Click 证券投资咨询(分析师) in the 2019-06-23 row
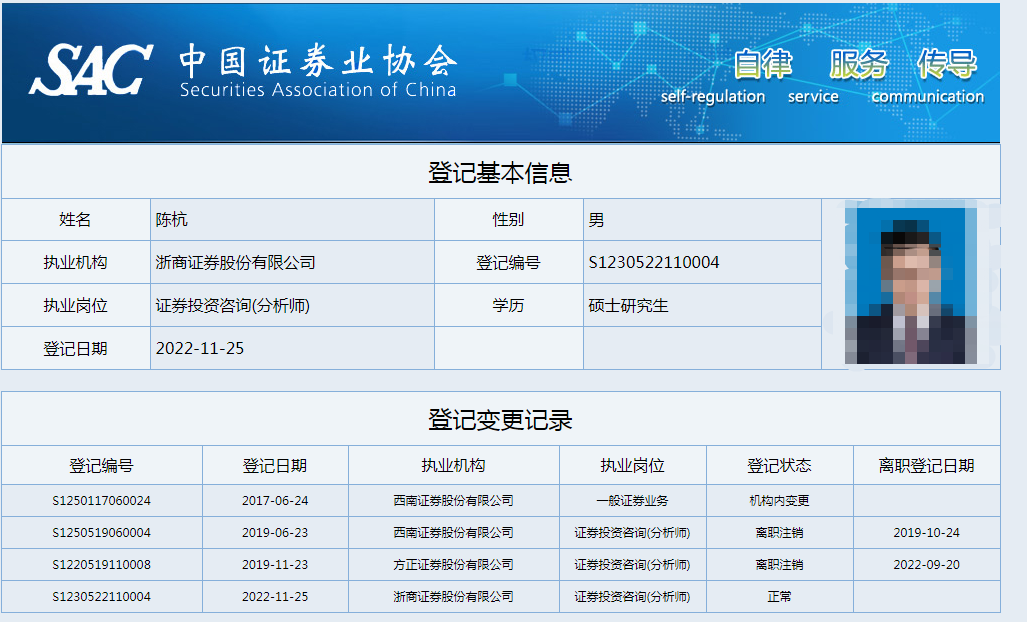Viewport: 1027px width, 622px height. (x=633, y=533)
